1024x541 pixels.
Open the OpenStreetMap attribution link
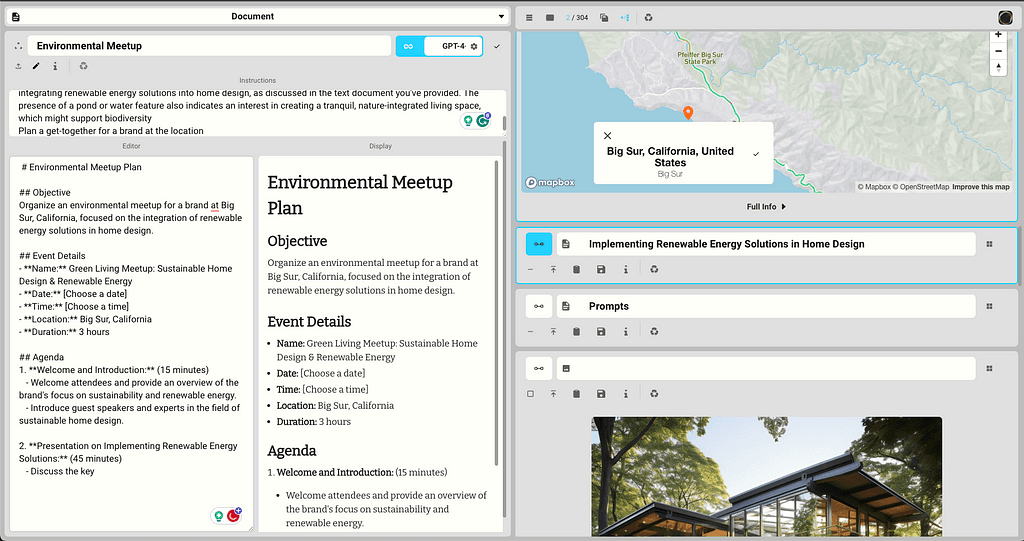[x=921, y=187]
